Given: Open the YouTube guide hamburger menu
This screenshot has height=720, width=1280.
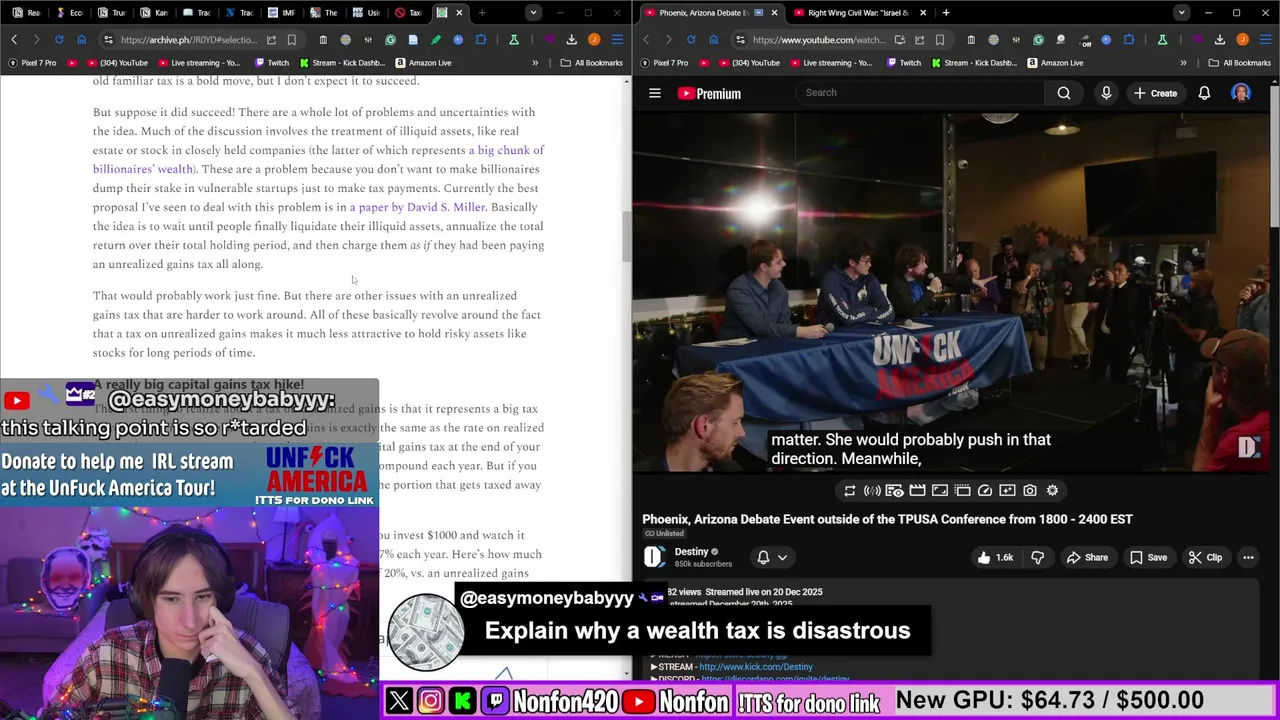Looking at the screenshot, I should [655, 93].
